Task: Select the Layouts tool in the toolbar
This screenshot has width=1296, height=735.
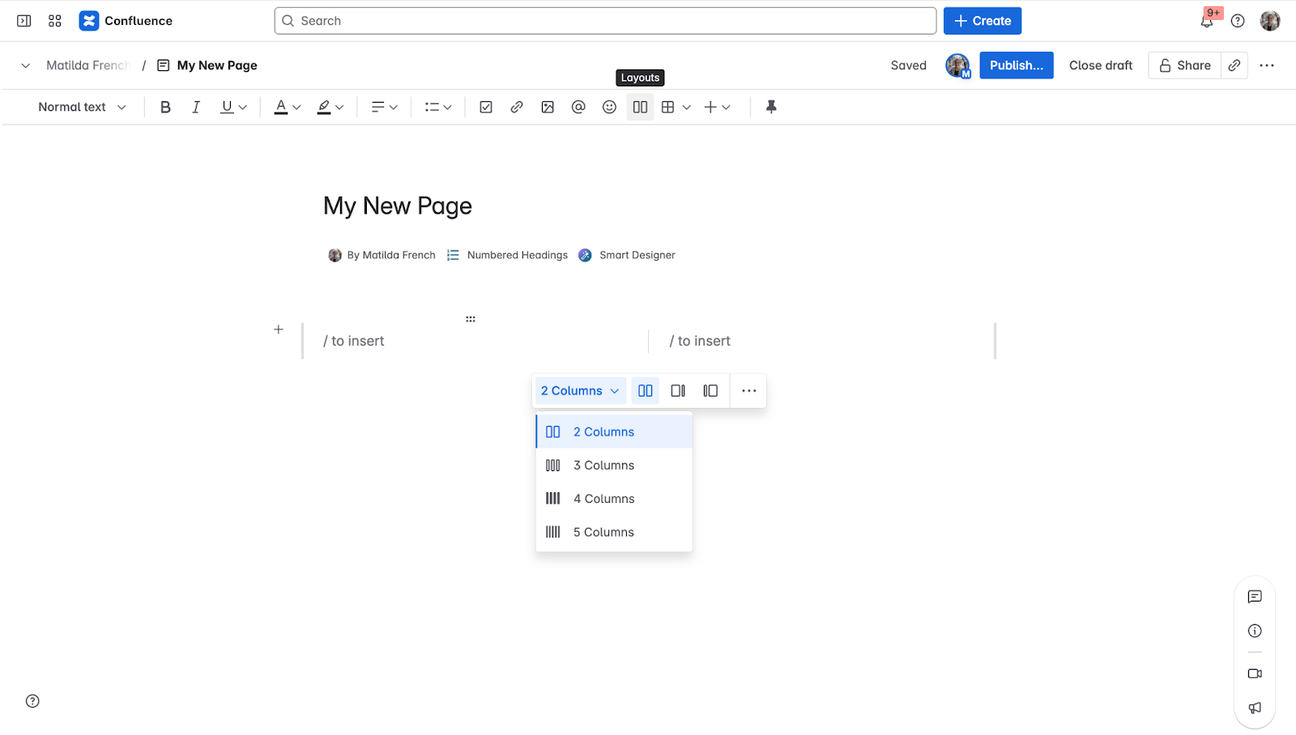Action: tap(640, 107)
